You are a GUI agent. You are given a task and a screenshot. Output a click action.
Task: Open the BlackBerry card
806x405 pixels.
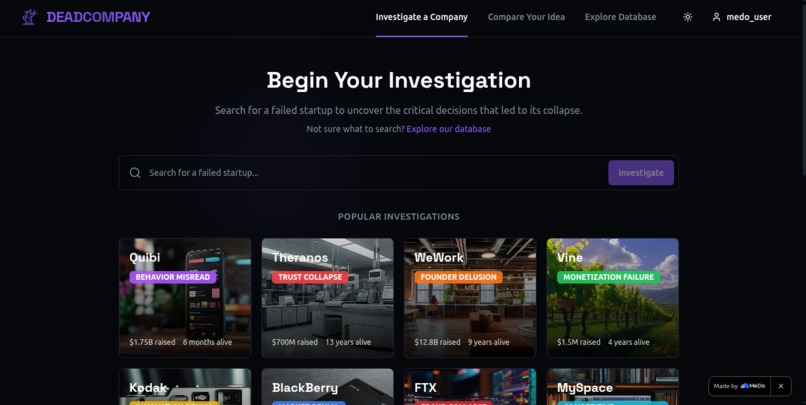click(x=327, y=386)
